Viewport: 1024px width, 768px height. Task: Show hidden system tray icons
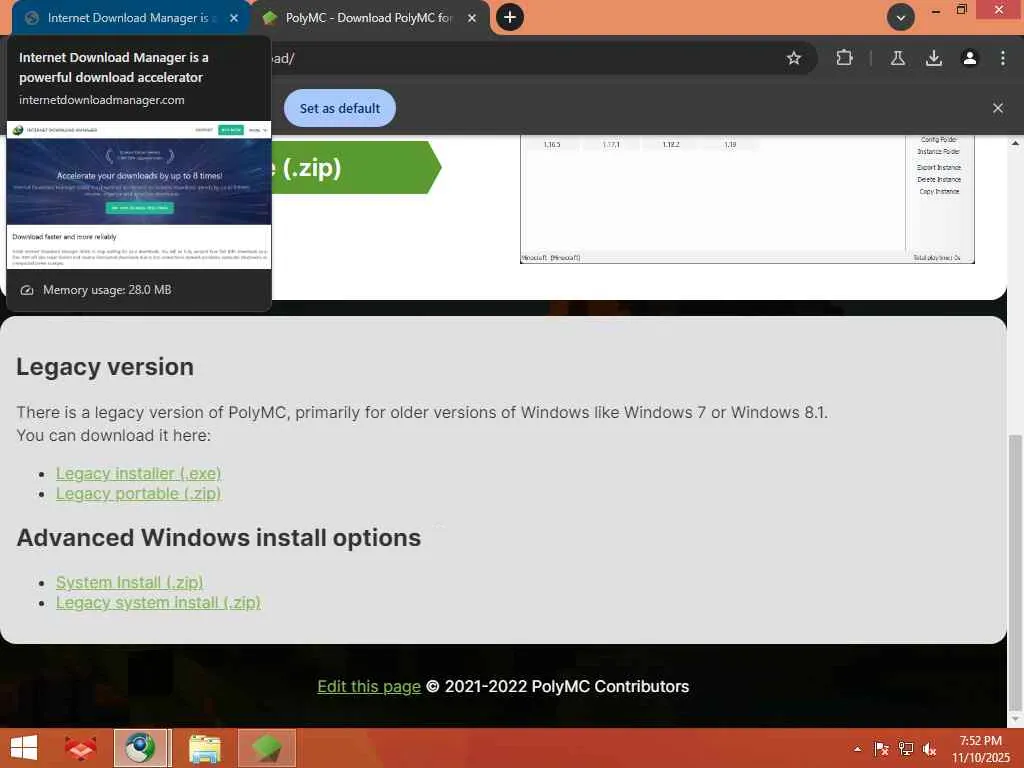[857, 749]
